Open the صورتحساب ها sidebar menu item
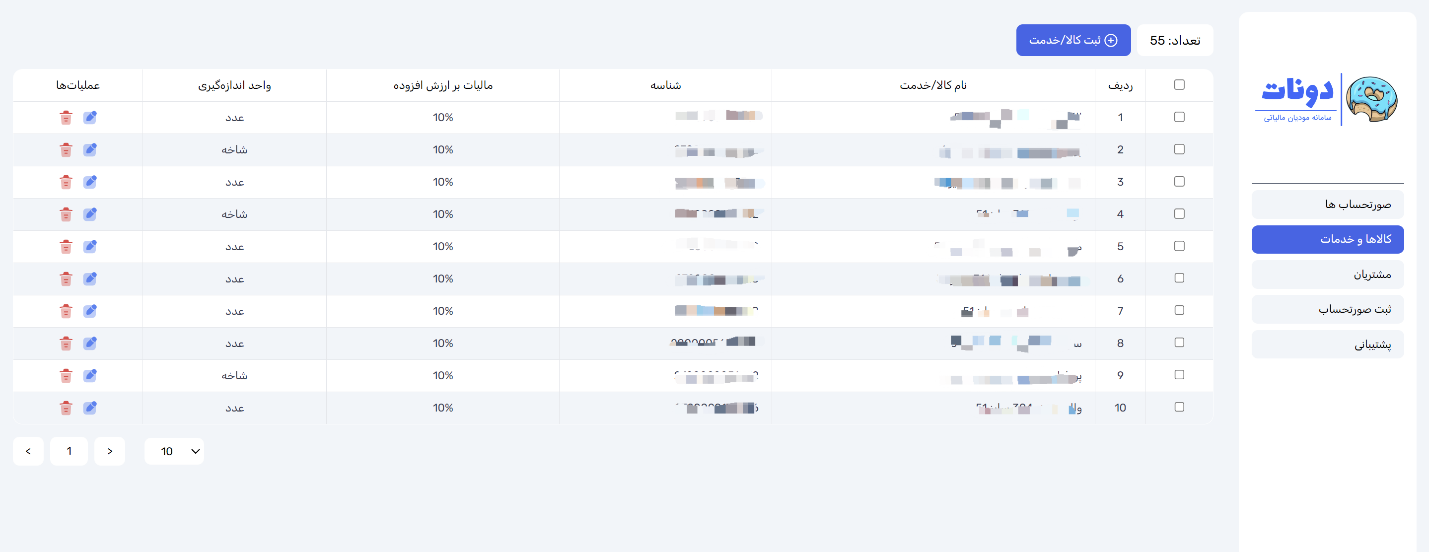1429x552 pixels. pyautogui.click(x=1327, y=205)
